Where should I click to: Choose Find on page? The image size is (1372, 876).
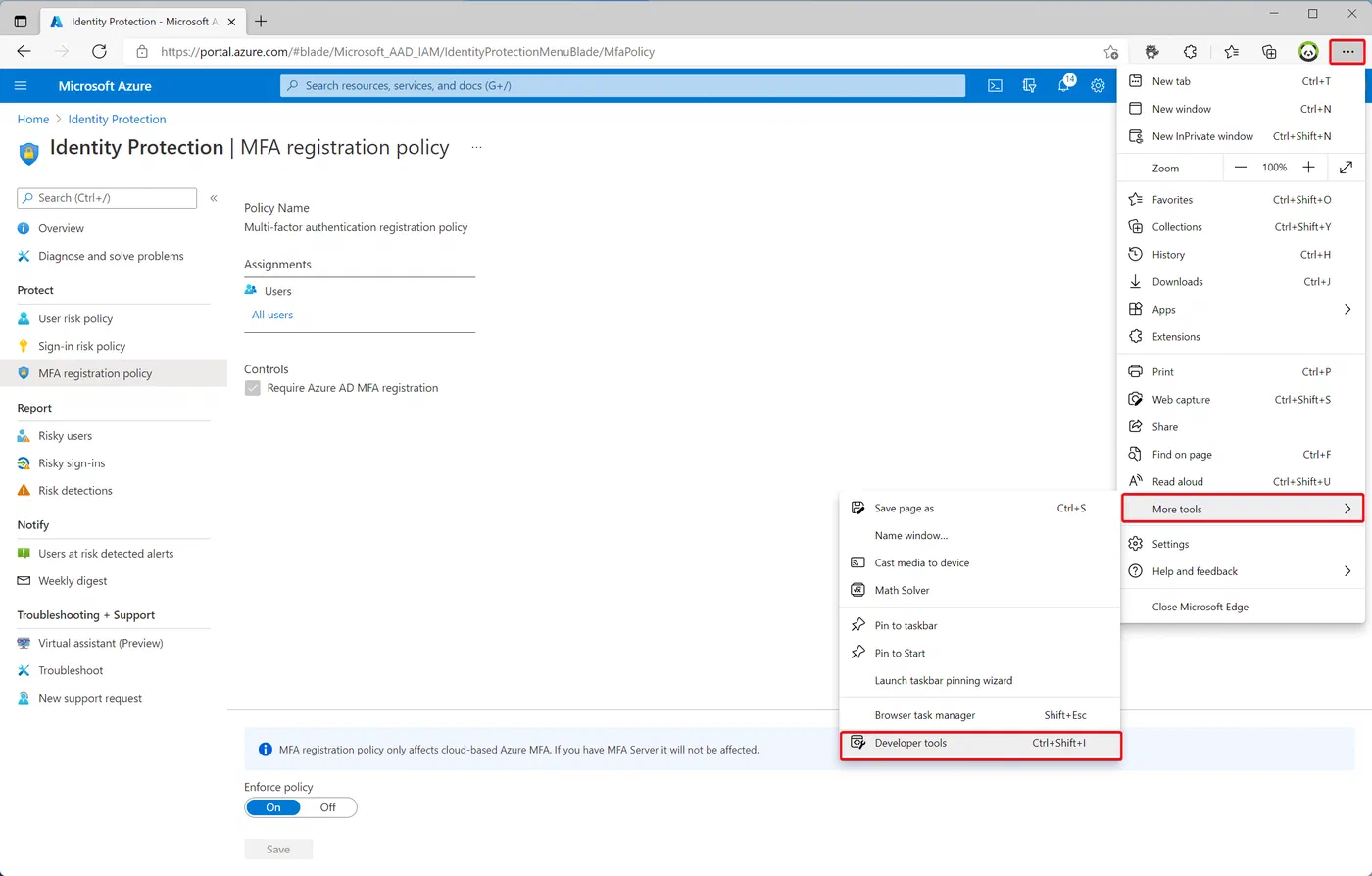[1241, 454]
